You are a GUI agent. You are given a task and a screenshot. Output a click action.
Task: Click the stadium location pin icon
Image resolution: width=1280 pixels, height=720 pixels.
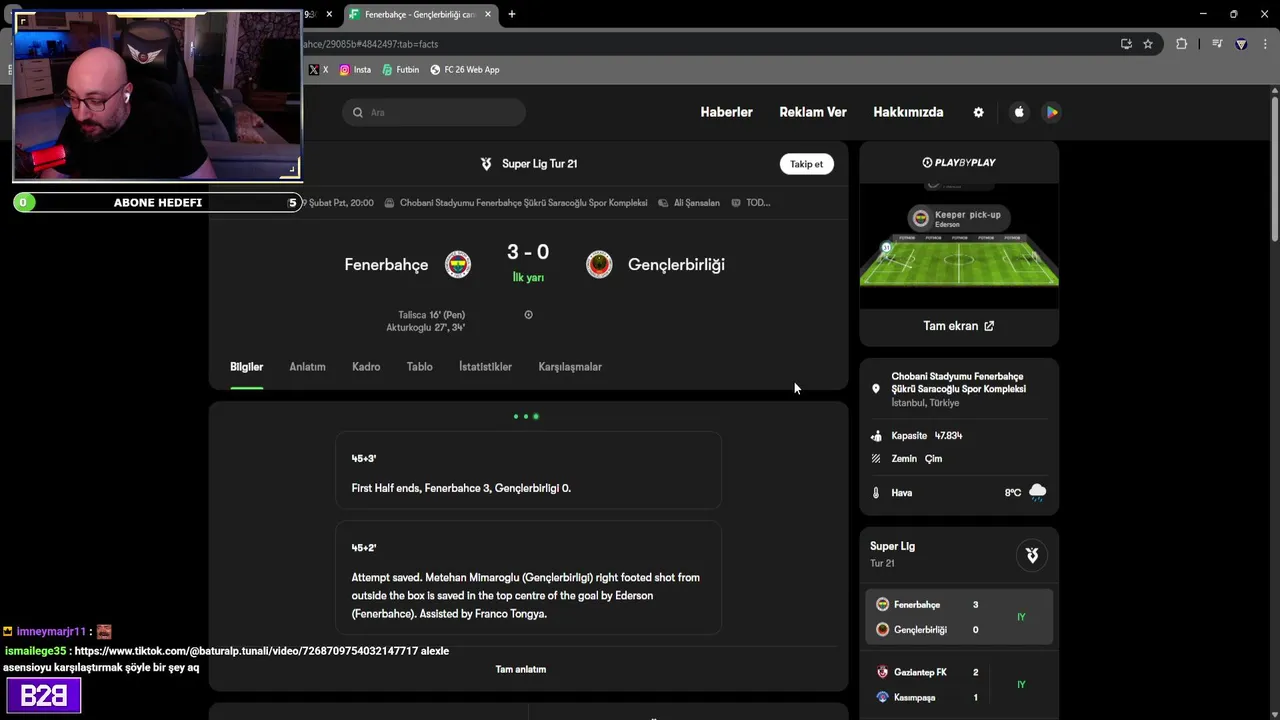876,389
